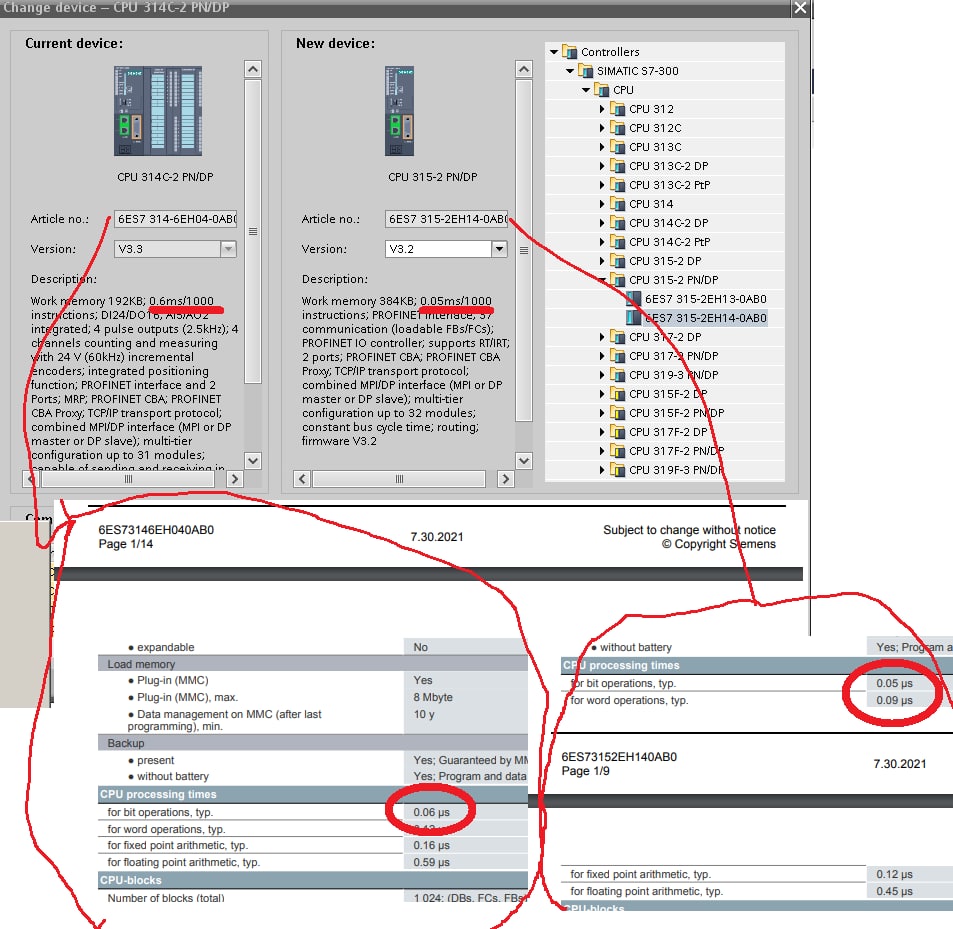Click the CPU 314 folder icon
This screenshot has width=953, height=929.
click(618, 204)
